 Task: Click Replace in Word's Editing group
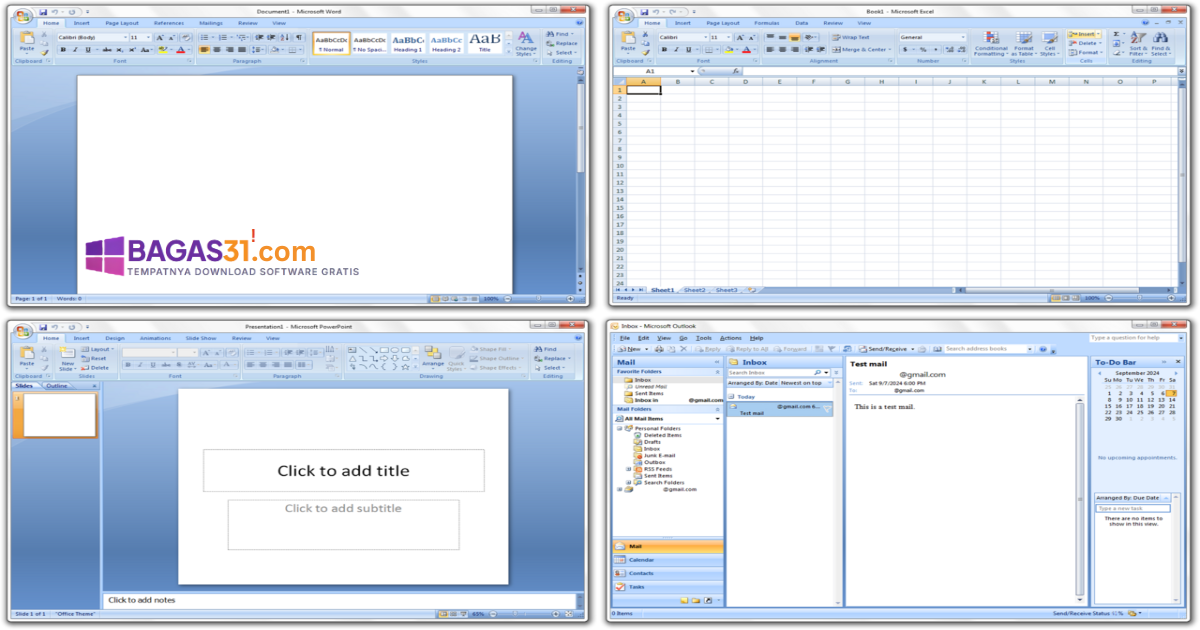pos(562,43)
